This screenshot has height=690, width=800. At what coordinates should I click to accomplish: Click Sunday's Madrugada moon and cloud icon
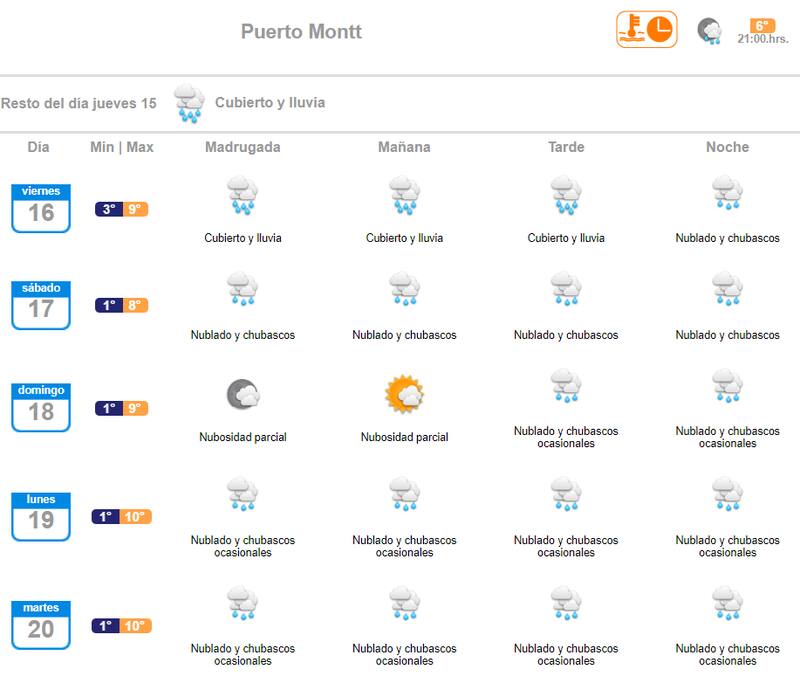(243, 395)
